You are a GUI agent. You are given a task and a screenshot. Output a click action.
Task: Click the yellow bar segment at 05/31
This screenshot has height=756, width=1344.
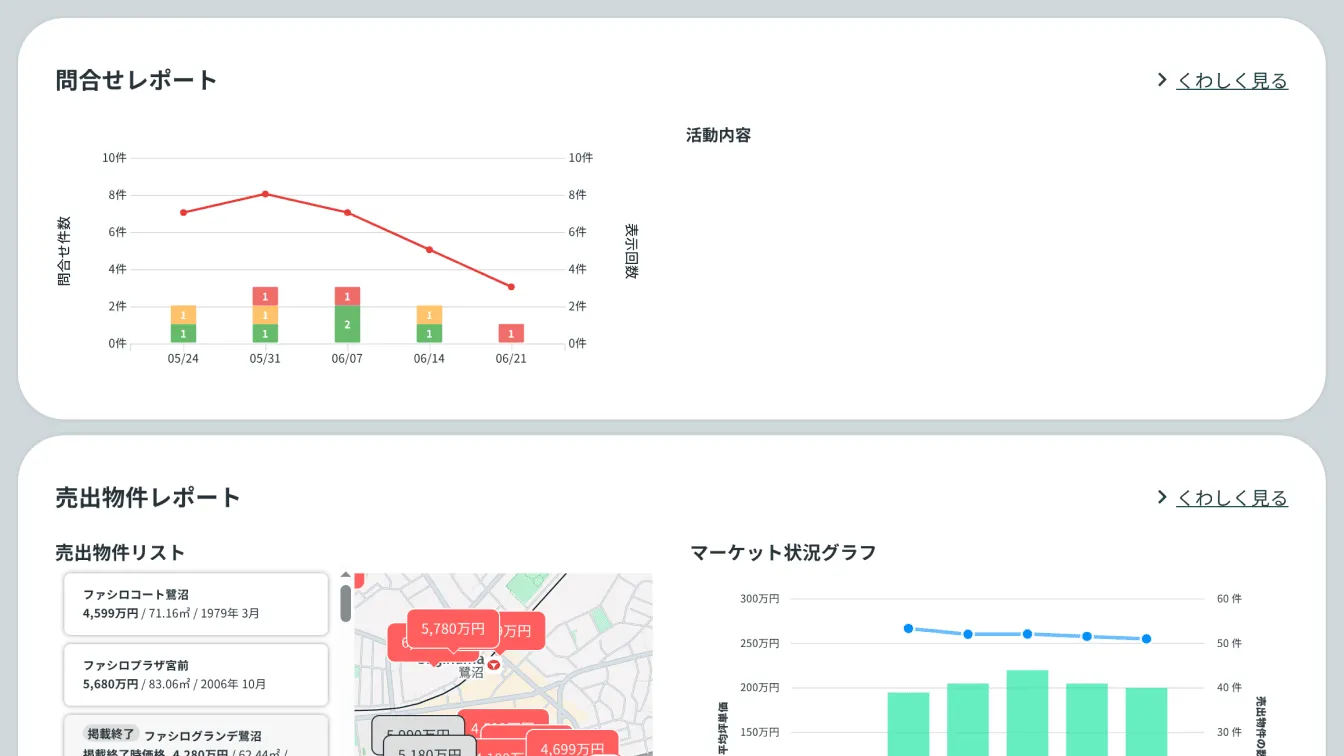point(265,315)
